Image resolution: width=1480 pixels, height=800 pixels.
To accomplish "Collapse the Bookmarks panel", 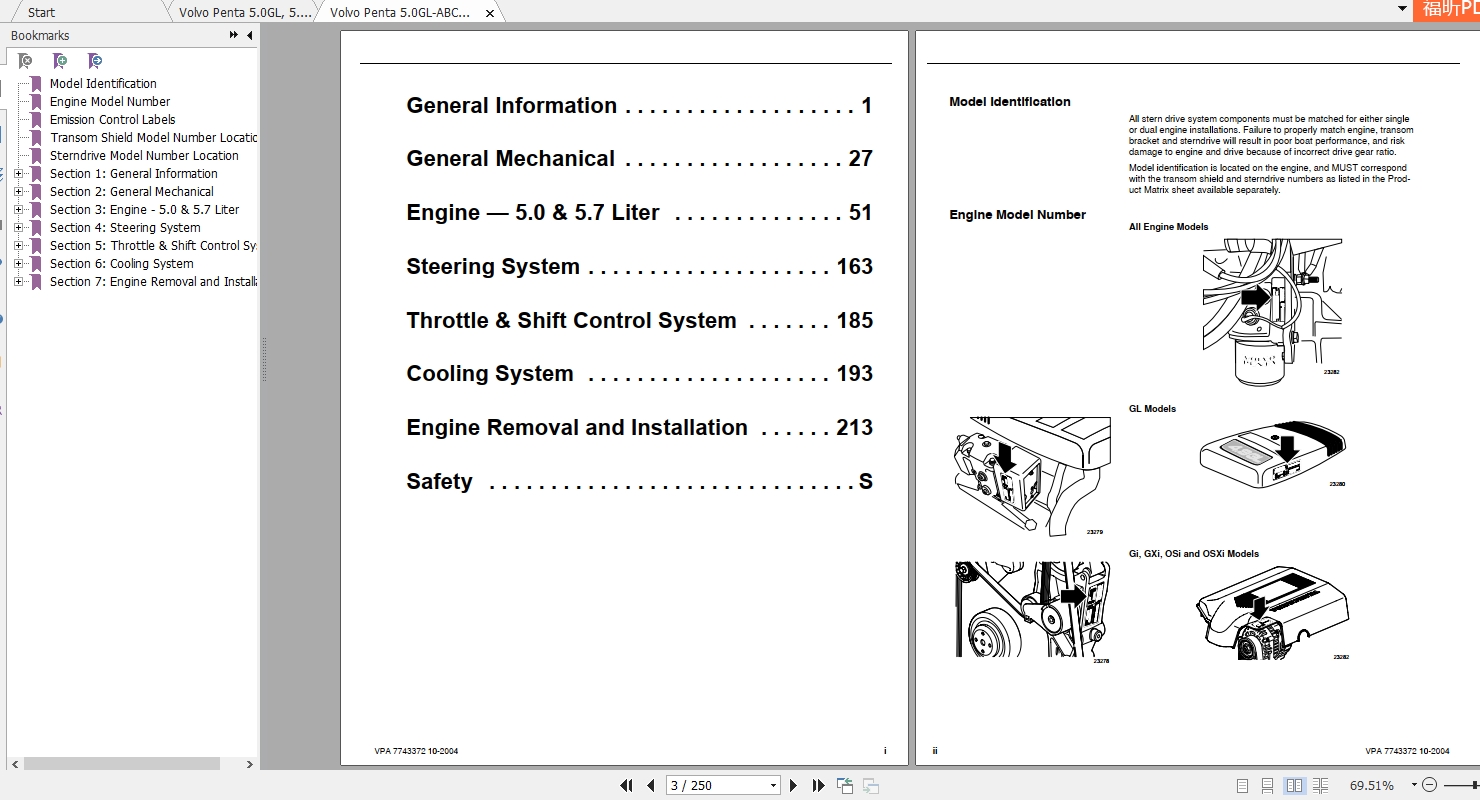I will pos(249,35).
